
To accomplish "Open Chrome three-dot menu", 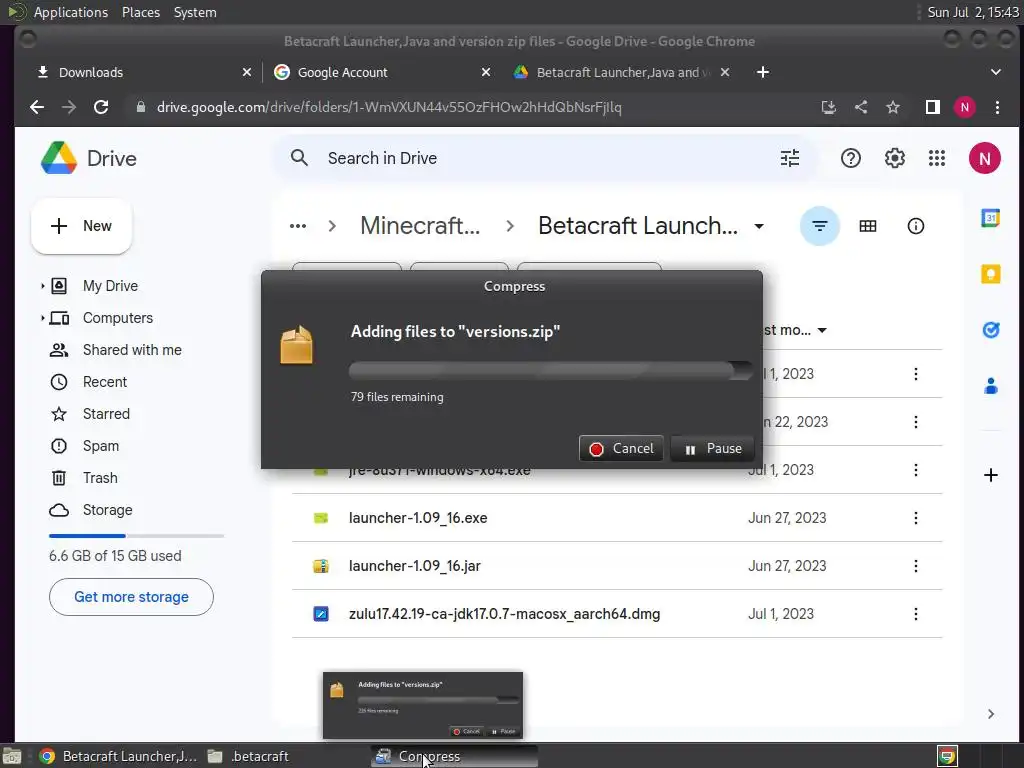I will (997, 107).
